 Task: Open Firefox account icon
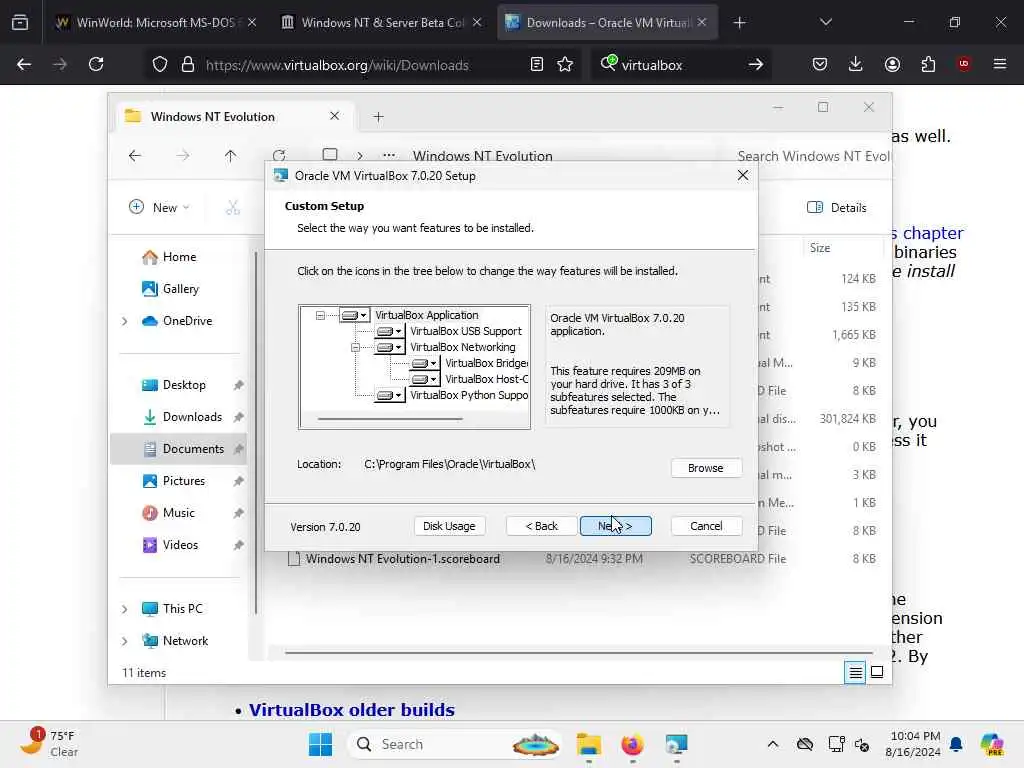point(892,65)
